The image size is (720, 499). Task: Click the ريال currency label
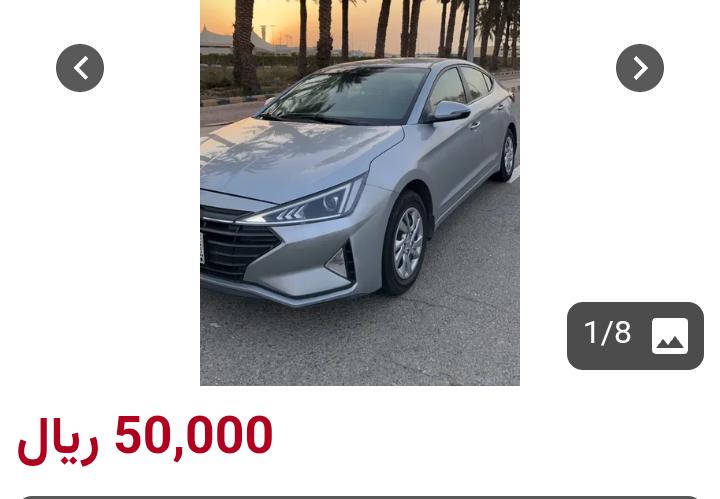58,441
